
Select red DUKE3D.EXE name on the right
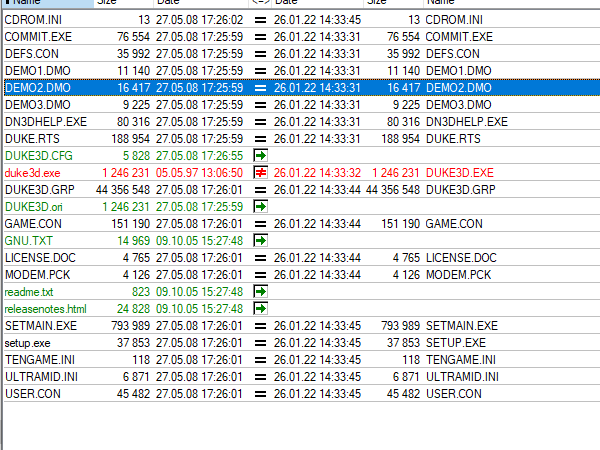tap(460, 173)
